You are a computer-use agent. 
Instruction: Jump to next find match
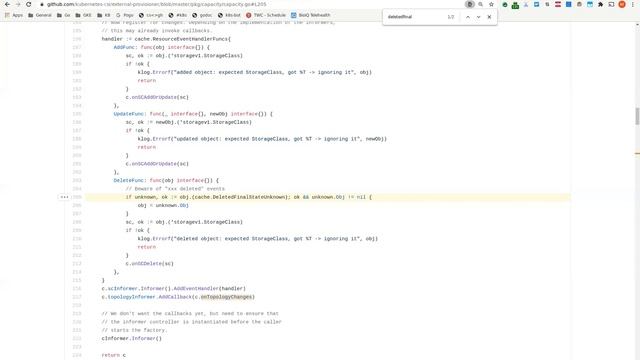pos(478,17)
